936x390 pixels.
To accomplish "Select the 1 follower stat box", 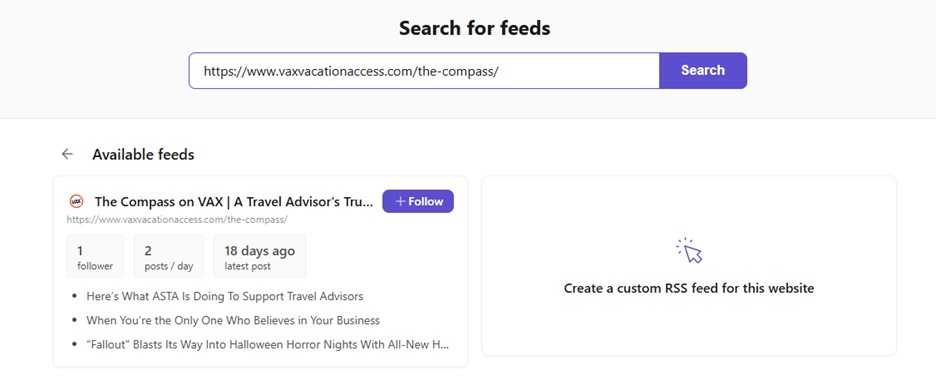I will 95,256.
